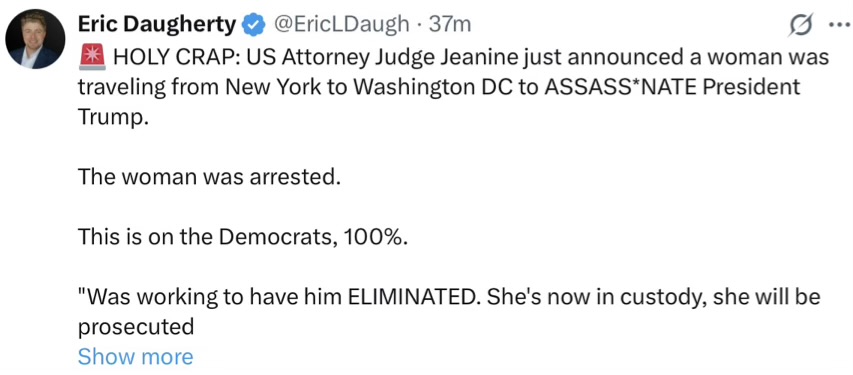Open the three-dot more options menu

point(839,25)
